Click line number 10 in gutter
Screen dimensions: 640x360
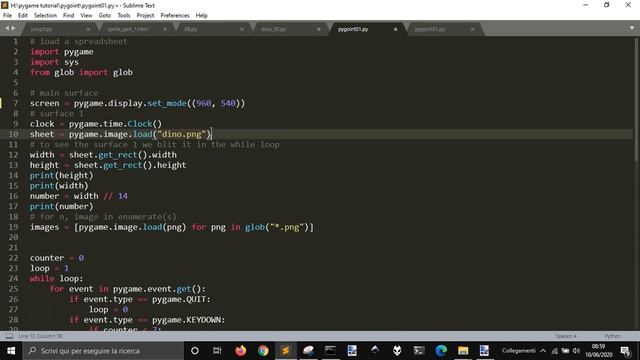pos(13,134)
